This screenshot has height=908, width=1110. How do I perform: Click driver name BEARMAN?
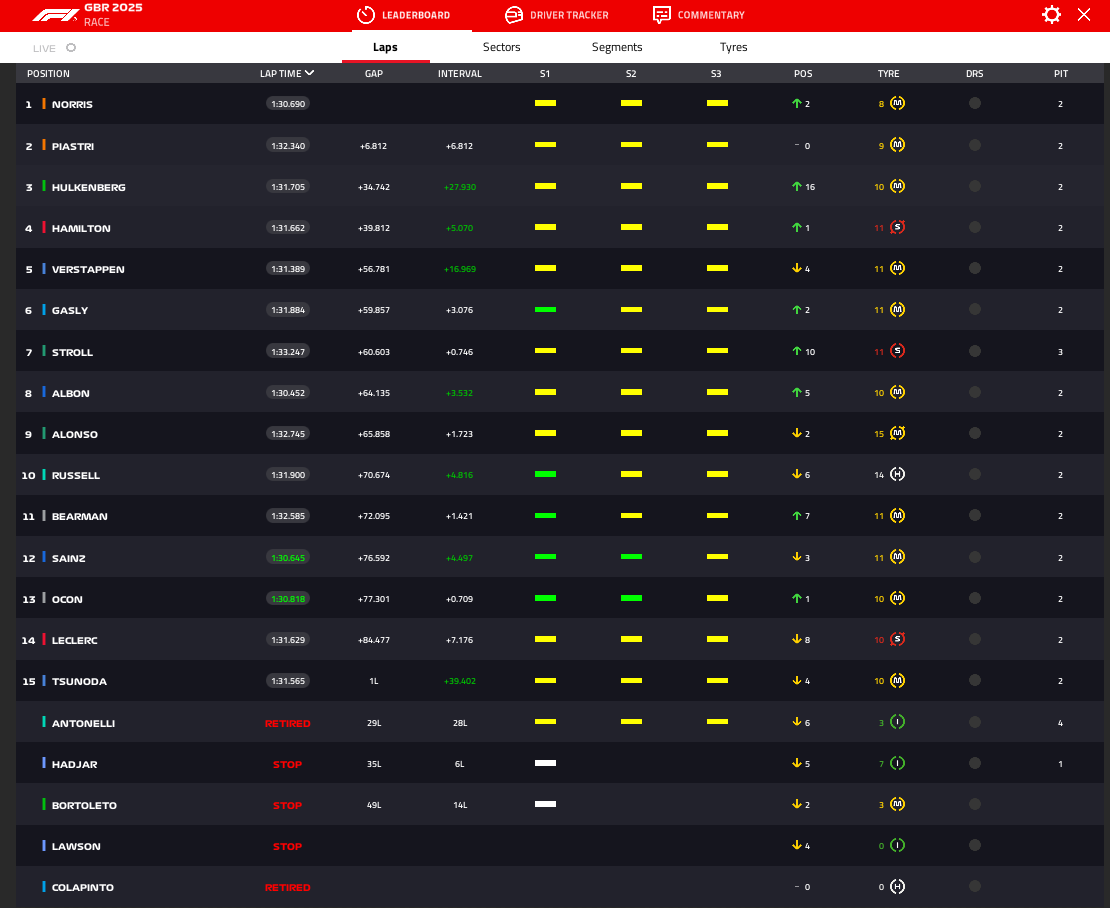tap(79, 517)
